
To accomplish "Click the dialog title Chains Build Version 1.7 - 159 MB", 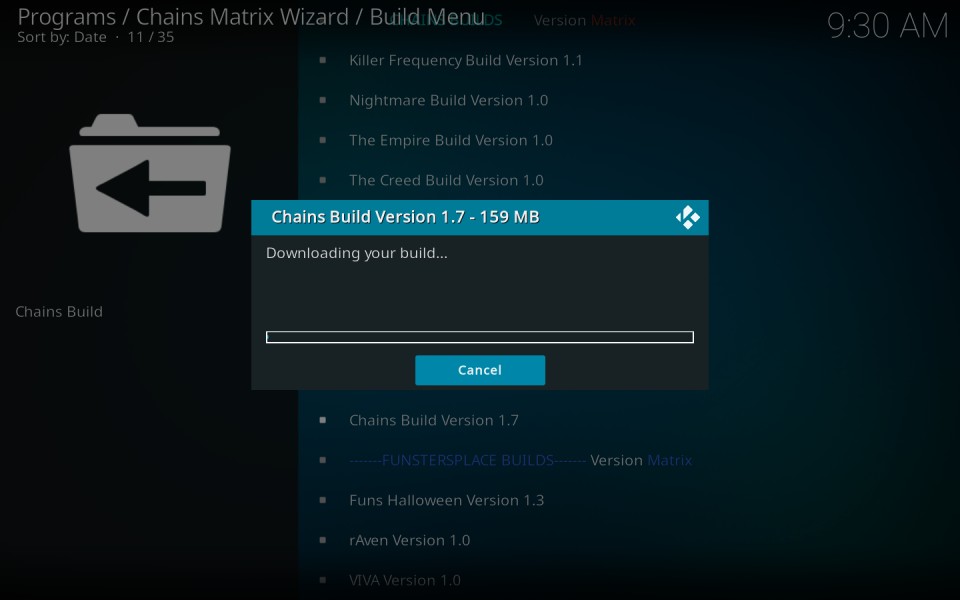I will tap(405, 217).
